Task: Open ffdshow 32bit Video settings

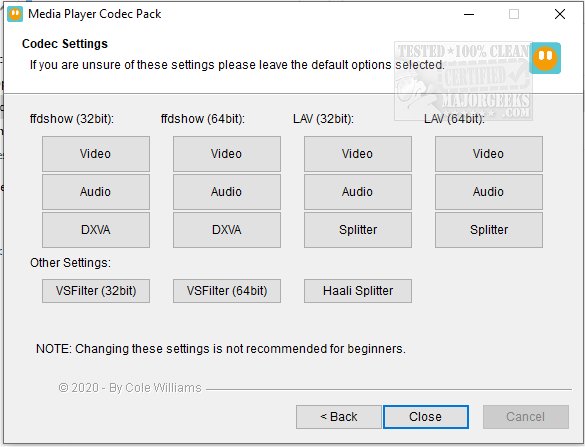Action: point(96,154)
